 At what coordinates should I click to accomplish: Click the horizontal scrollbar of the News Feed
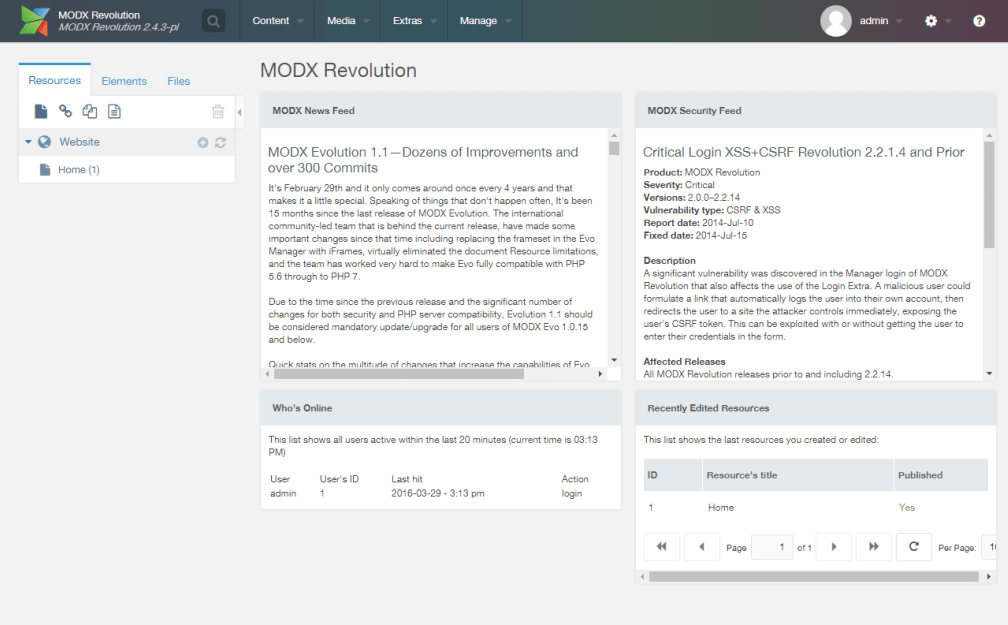coord(399,374)
